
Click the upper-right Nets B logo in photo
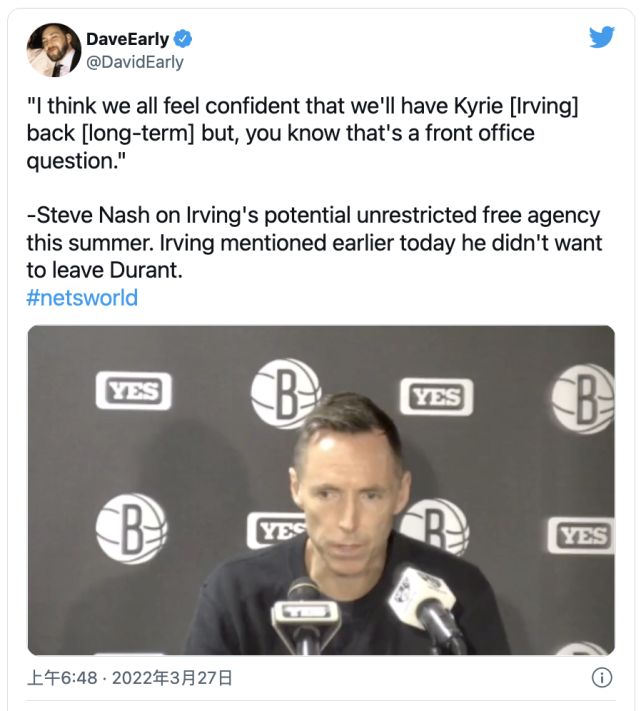point(583,399)
